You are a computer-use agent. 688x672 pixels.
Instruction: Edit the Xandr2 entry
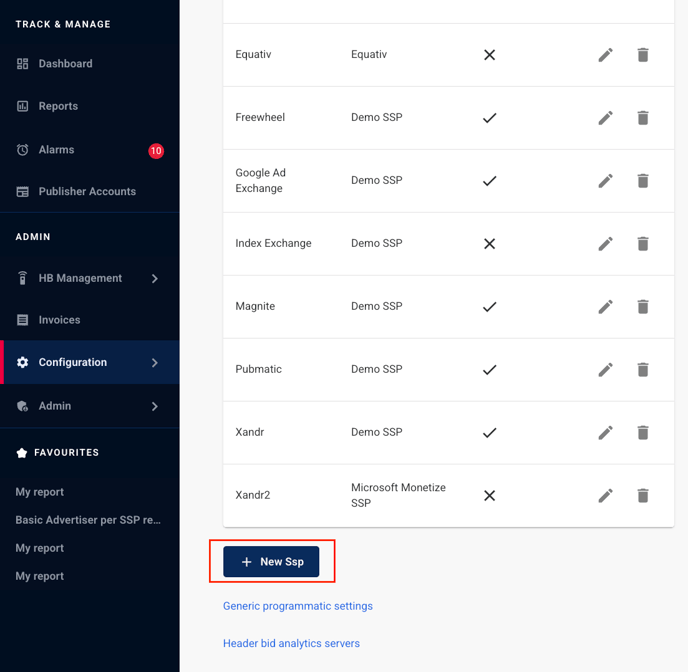[606, 496]
